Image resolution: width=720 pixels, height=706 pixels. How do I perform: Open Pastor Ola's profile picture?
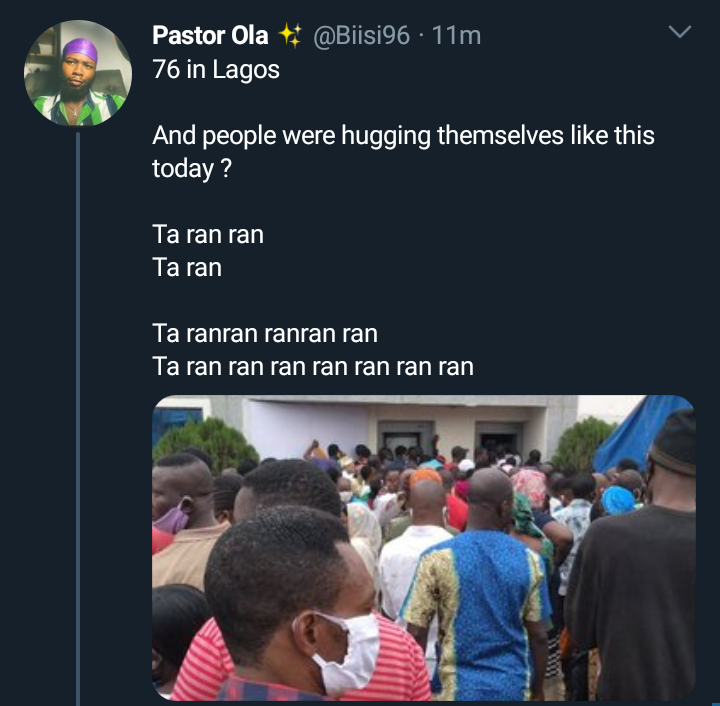(78, 74)
